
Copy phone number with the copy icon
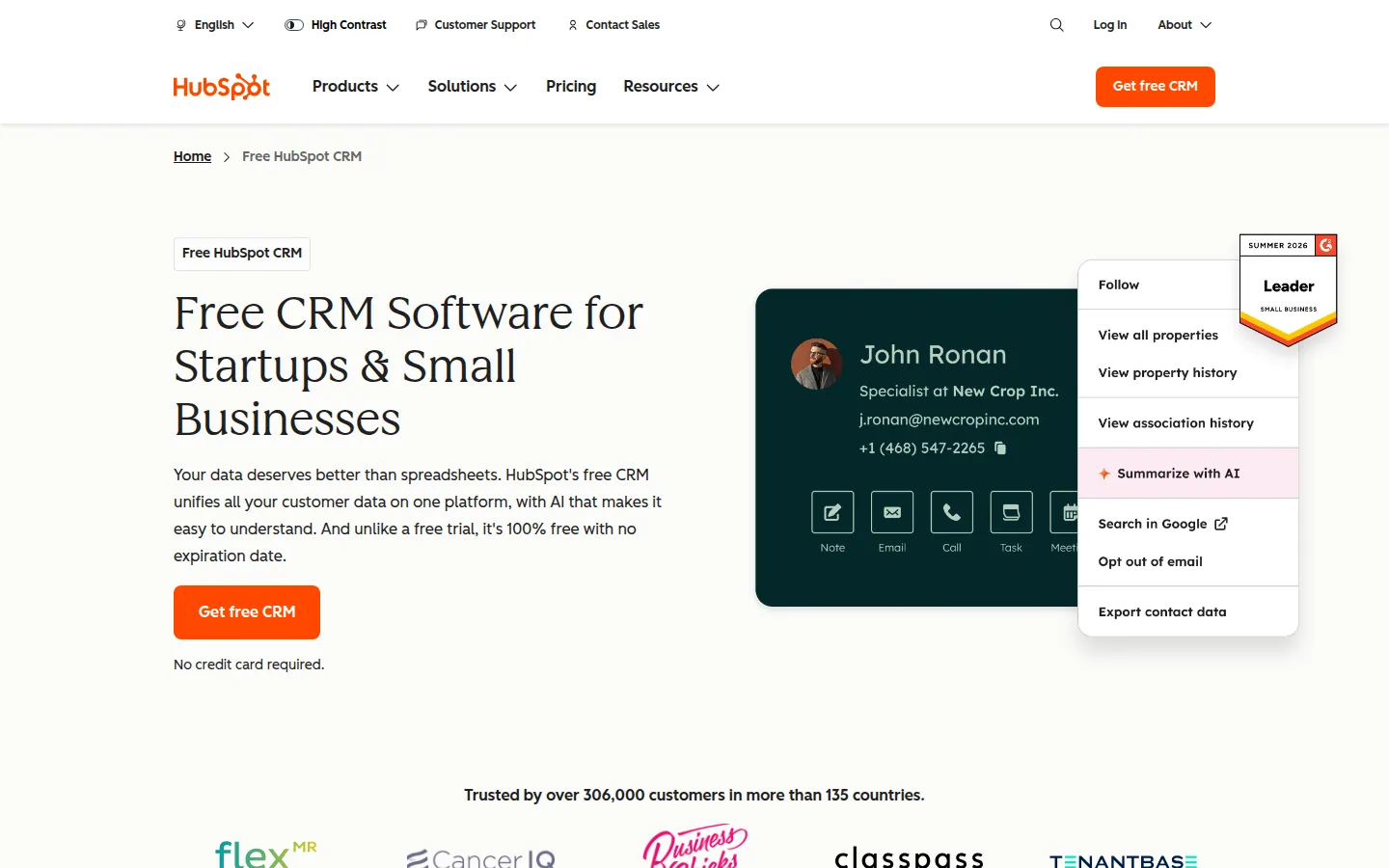click(1000, 448)
